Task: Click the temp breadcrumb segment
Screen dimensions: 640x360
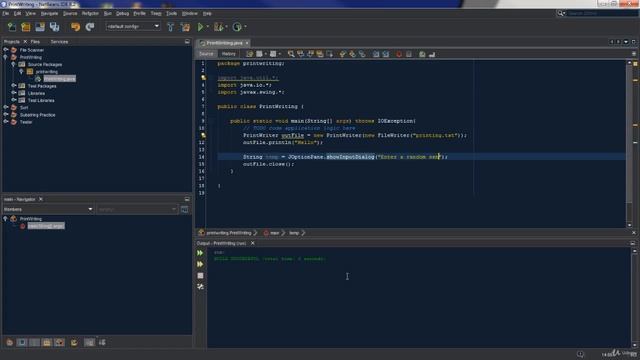Action: [x=294, y=233]
